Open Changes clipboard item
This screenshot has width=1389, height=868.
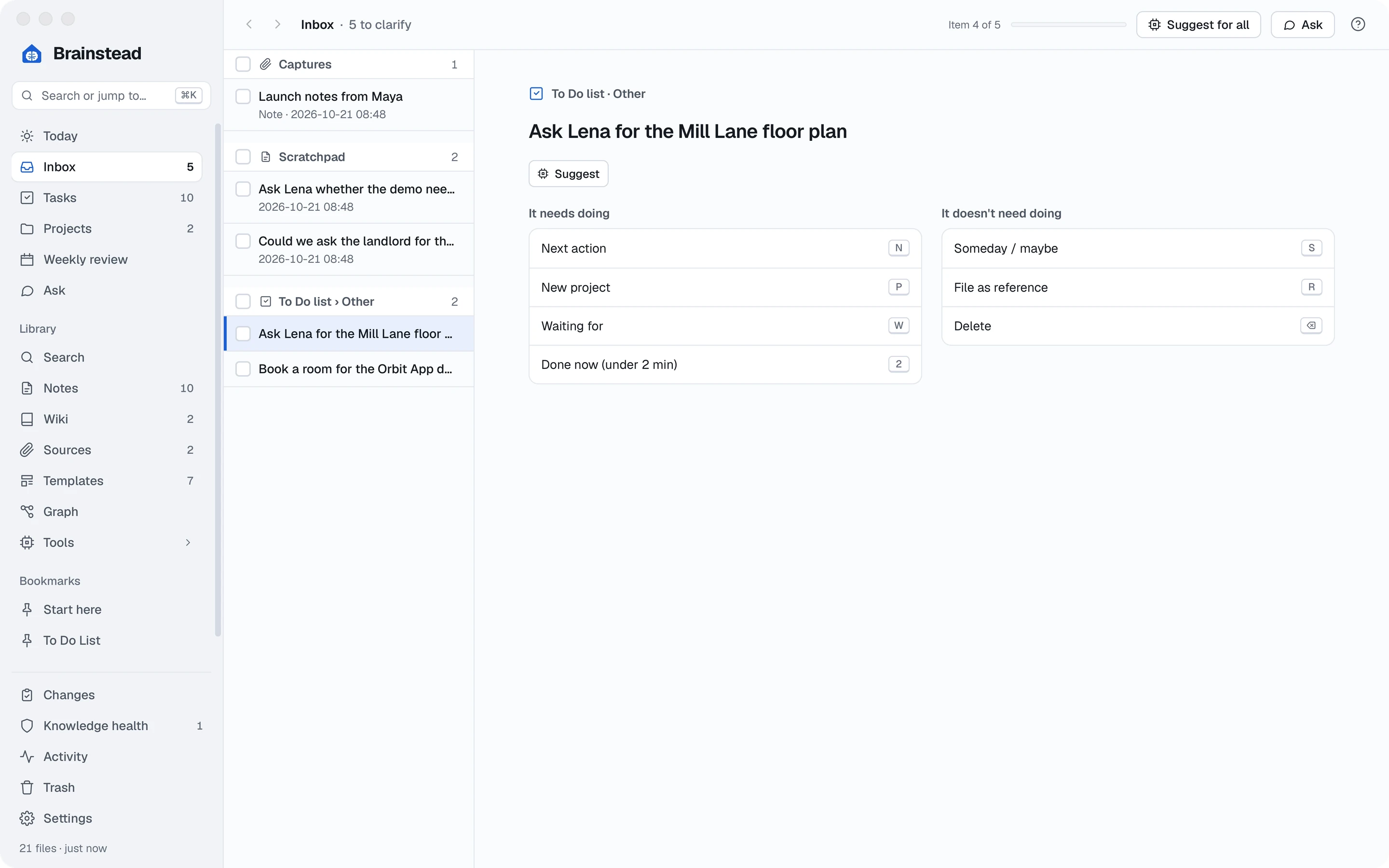click(x=111, y=694)
